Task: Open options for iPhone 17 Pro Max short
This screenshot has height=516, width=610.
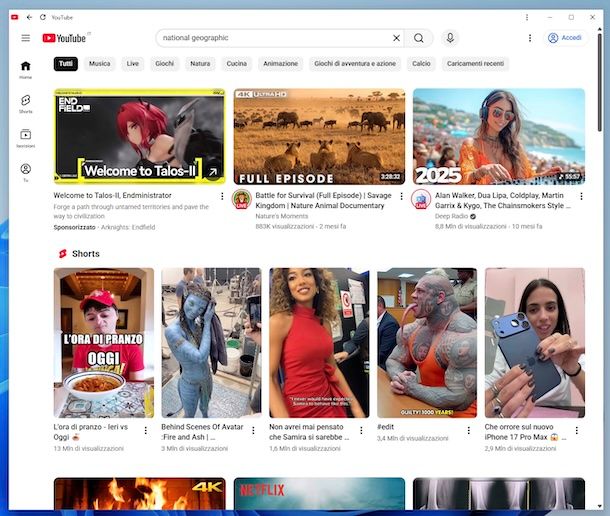Action: (577, 430)
